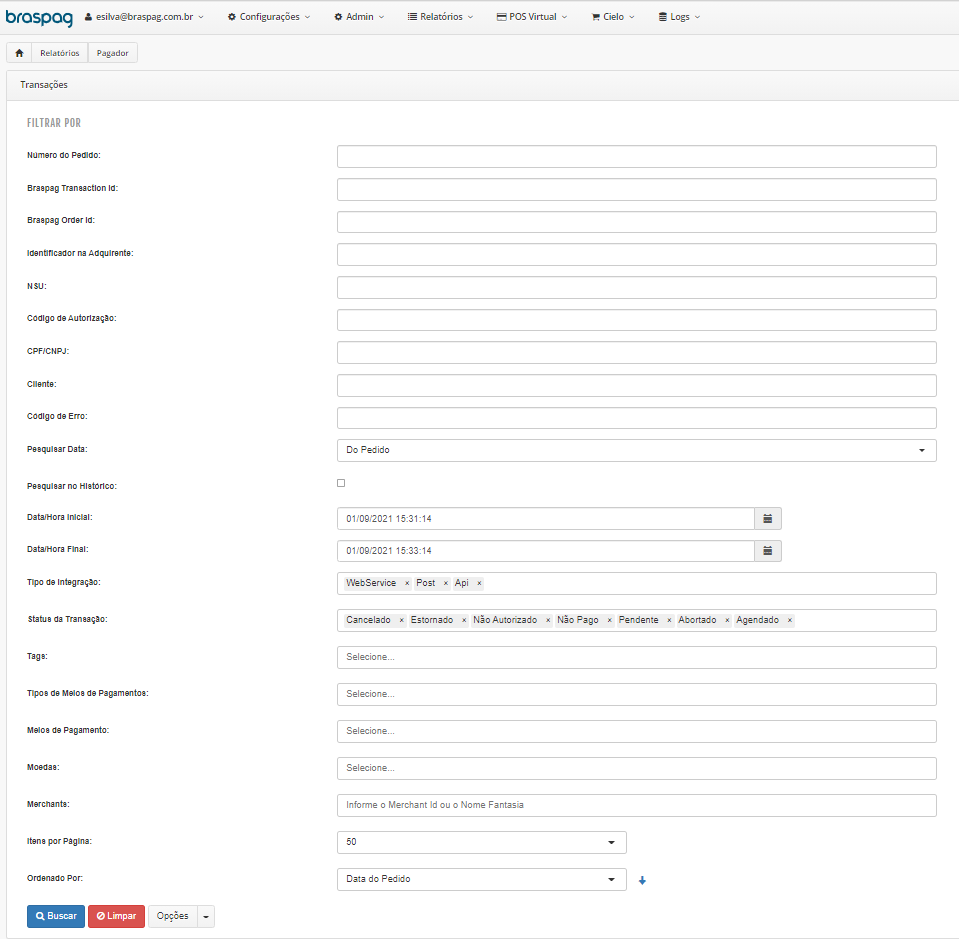The width and height of the screenshot is (959, 939).
Task: Open Pesquisar Data dropdown
Action: pyautogui.click(x=636, y=450)
